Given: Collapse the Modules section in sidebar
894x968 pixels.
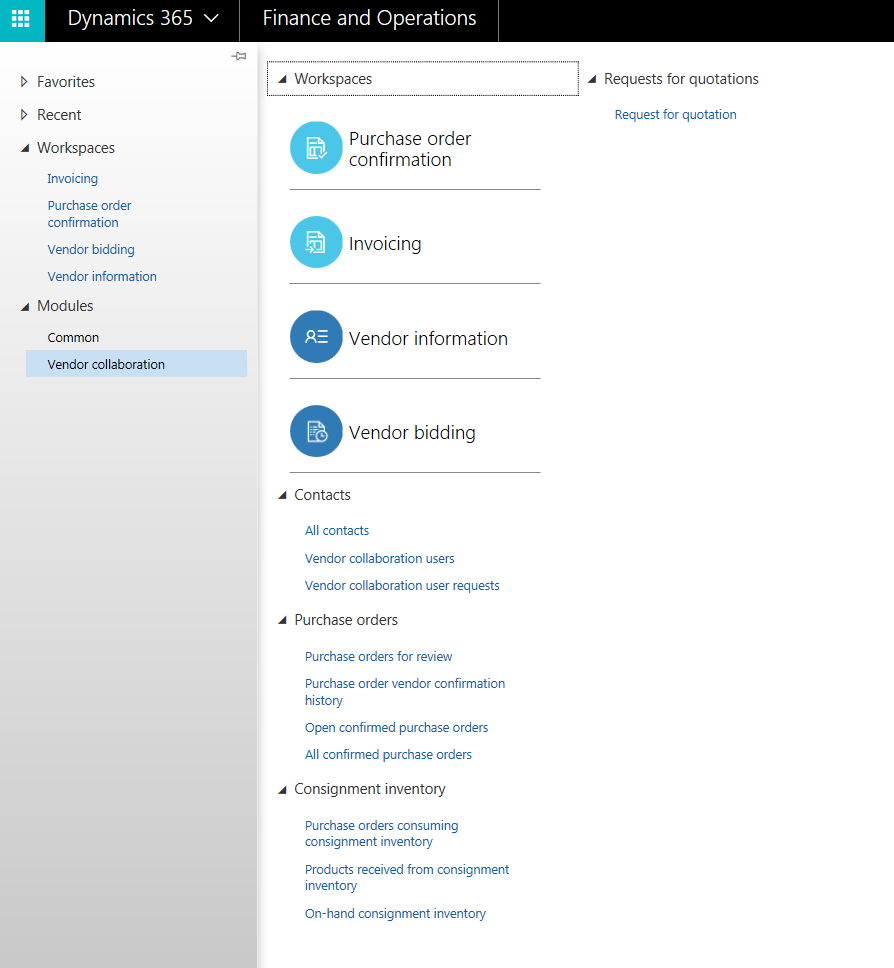Looking at the screenshot, I should pyautogui.click(x=24, y=307).
